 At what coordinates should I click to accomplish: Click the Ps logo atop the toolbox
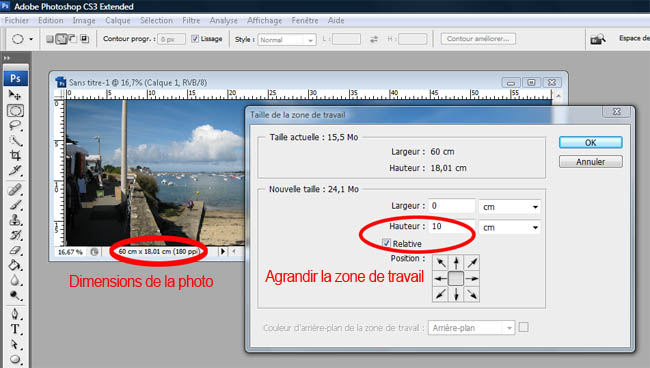tap(16, 78)
